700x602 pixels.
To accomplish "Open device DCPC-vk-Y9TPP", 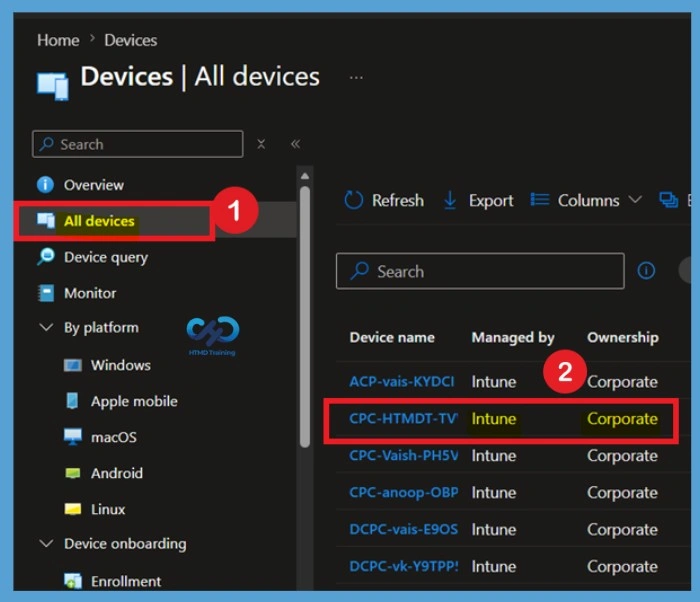I will (404, 566).
